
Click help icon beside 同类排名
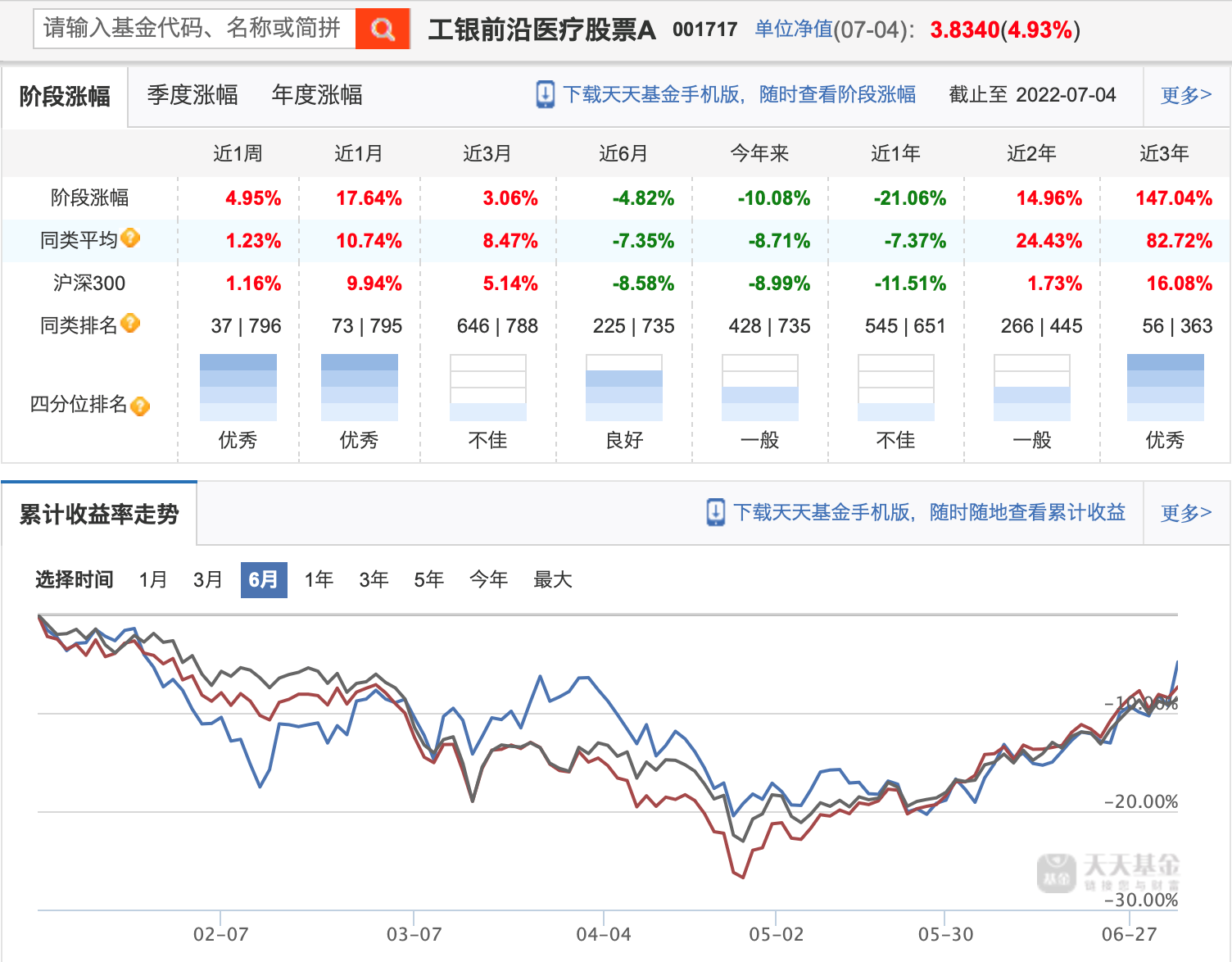click(x=130, y=324)
